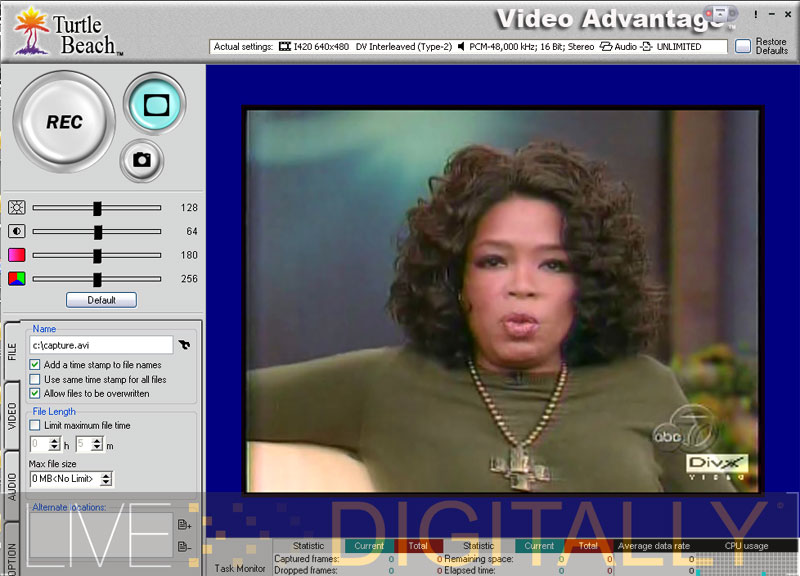Click the brightness sun icon

[16, 208]
